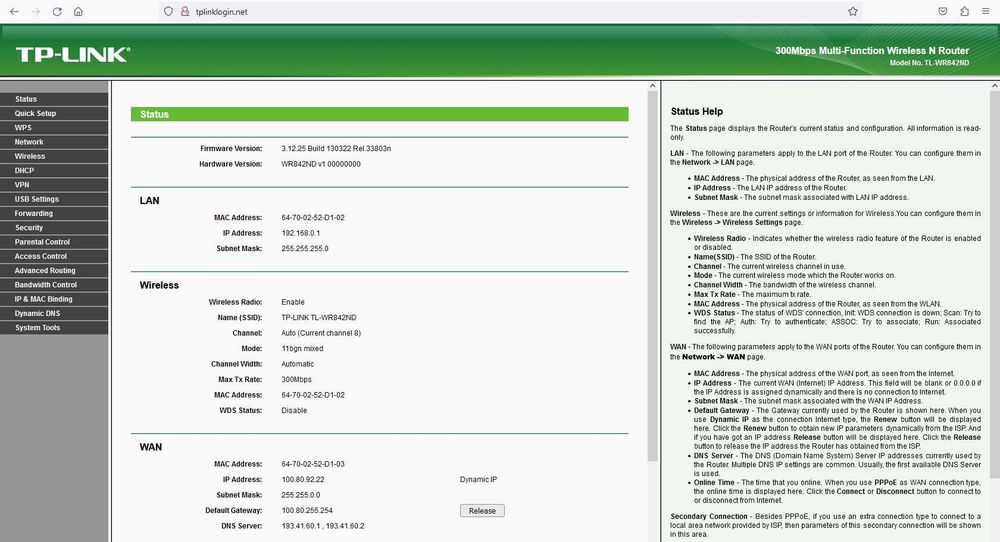Click the main status panel scrollbar
The height and width of the screenshot is (542, 1000).
click(652, 276)
